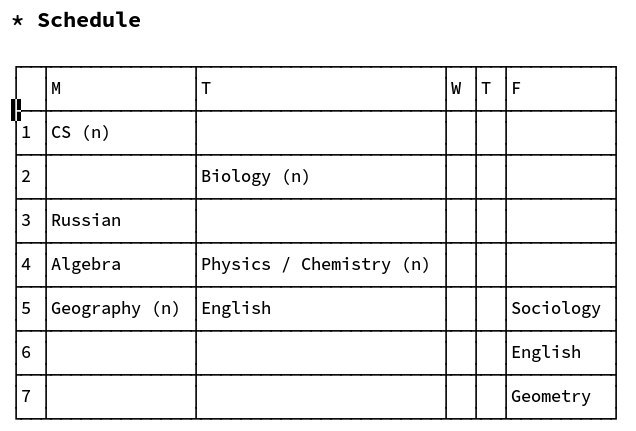
Task: Select row number 1 cell
Action: point(31,133)
